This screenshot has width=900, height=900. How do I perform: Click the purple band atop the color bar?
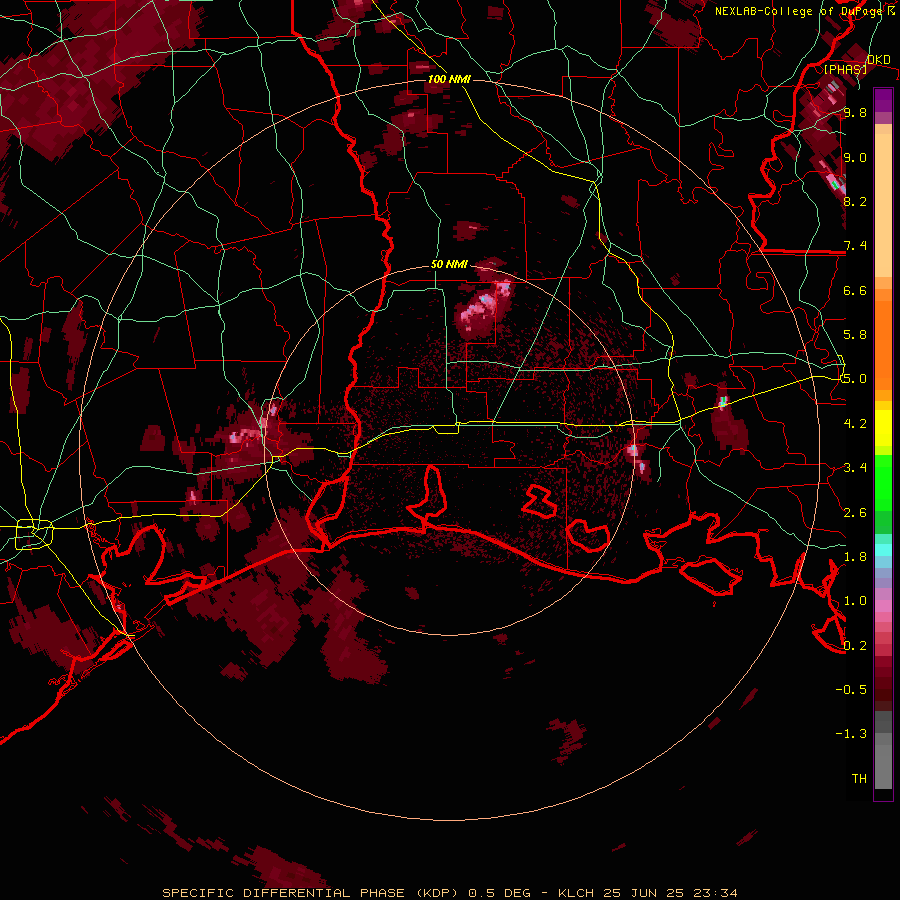(883, 101)
